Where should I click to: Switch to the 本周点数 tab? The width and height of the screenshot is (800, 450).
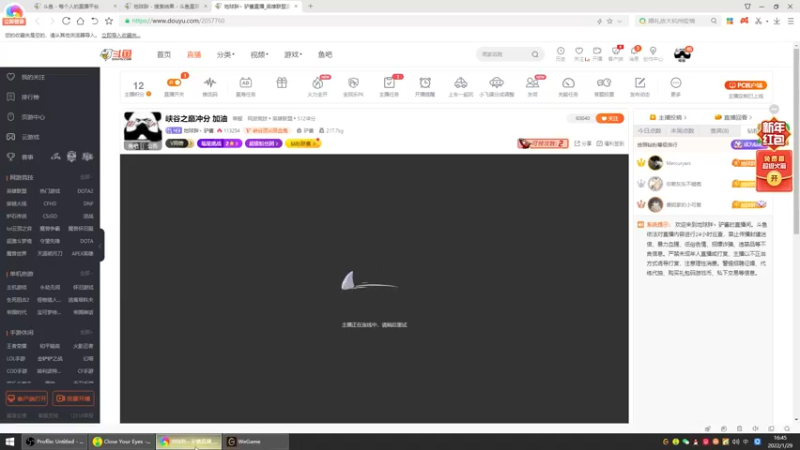pyautogui.click(x=683, y=131)
